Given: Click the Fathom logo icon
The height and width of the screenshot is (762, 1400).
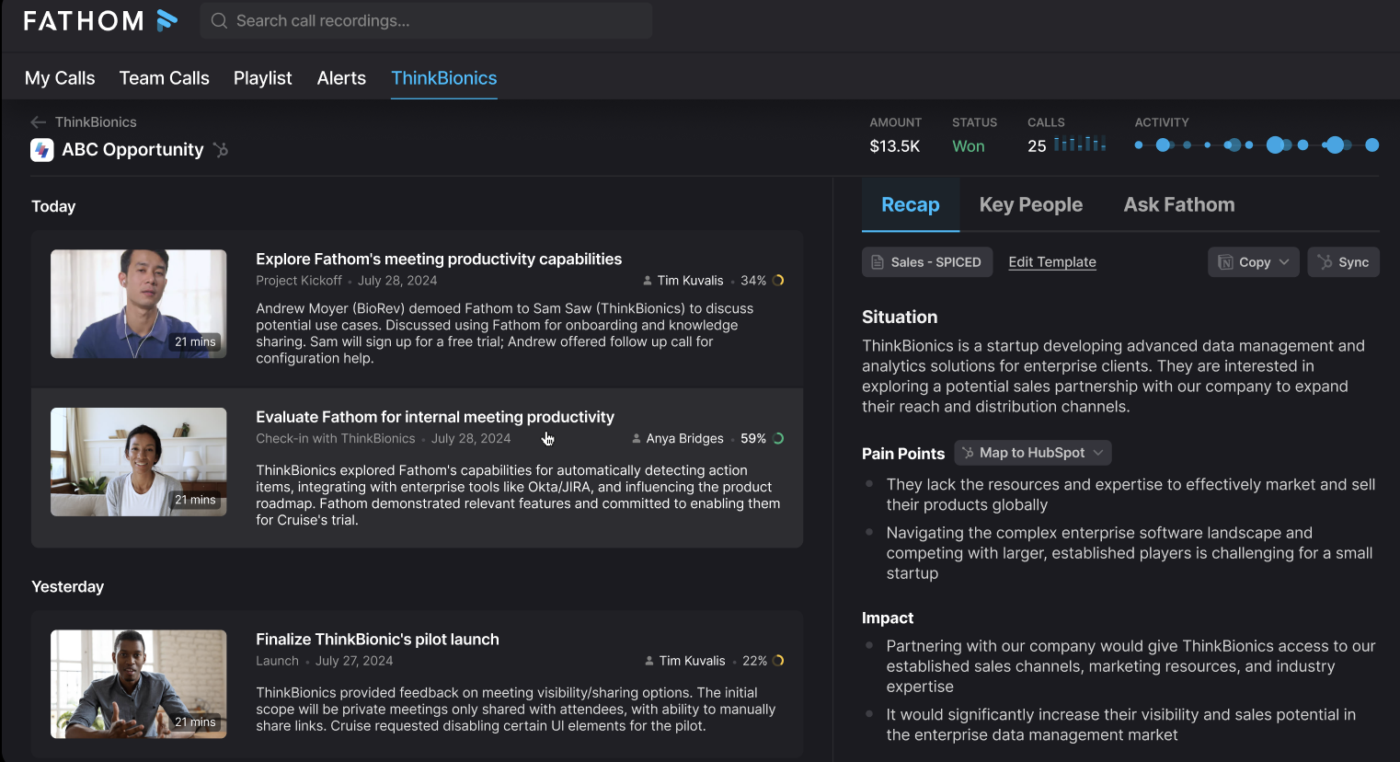Looking at the screenshot, I should (x=167, y=20).
